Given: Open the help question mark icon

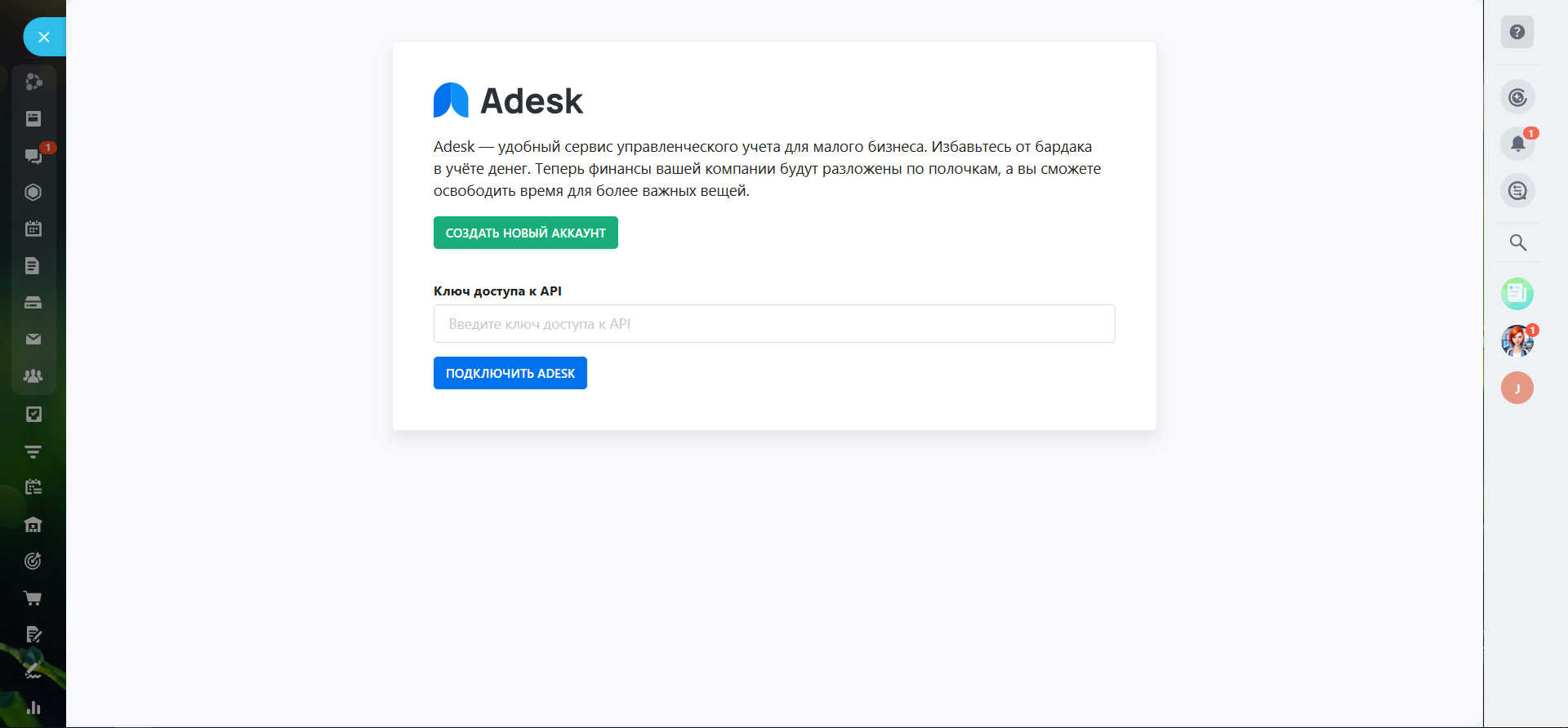Looking at the screenshot, I should pyautogui.click(x=1517, y=33).
